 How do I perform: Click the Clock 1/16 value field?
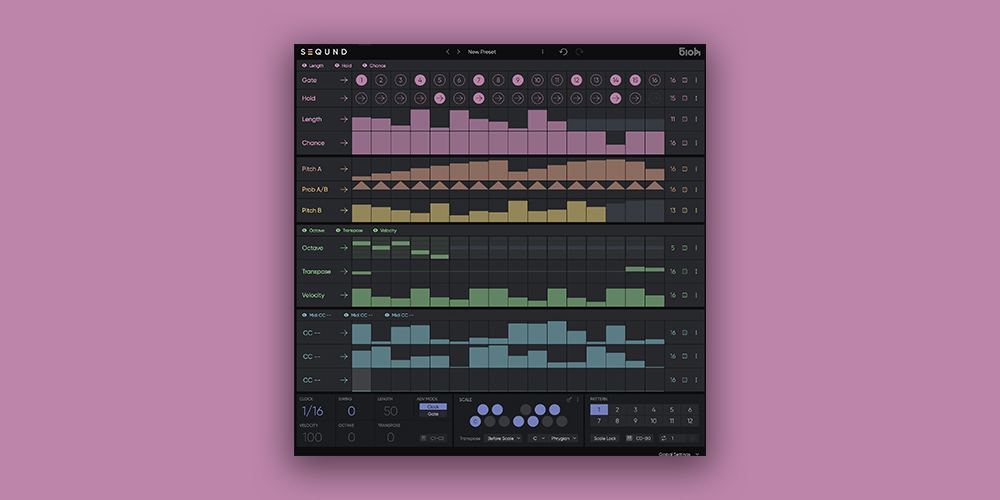point(312,411)
